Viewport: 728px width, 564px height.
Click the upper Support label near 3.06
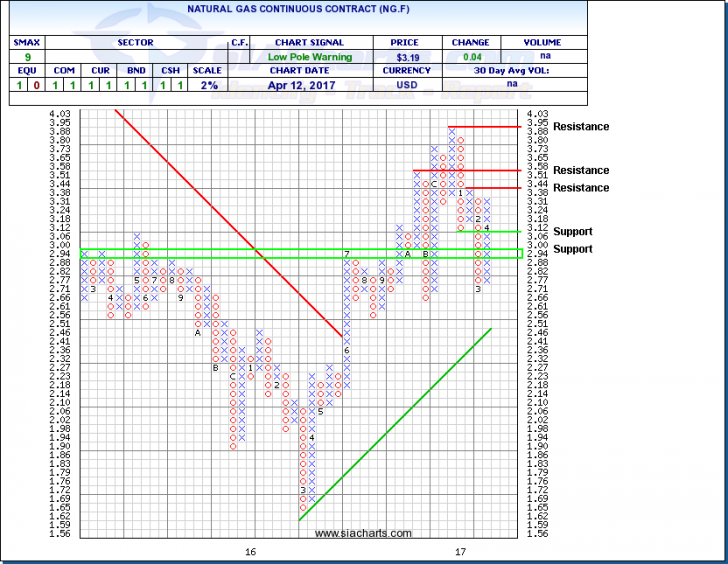(x=572, y=232)
